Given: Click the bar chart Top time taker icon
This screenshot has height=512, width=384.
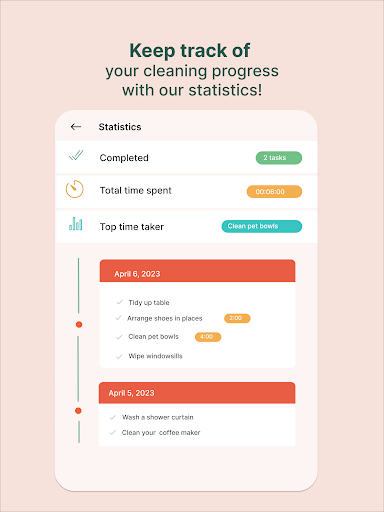Looking at the screenshot, I should [76, 224].
